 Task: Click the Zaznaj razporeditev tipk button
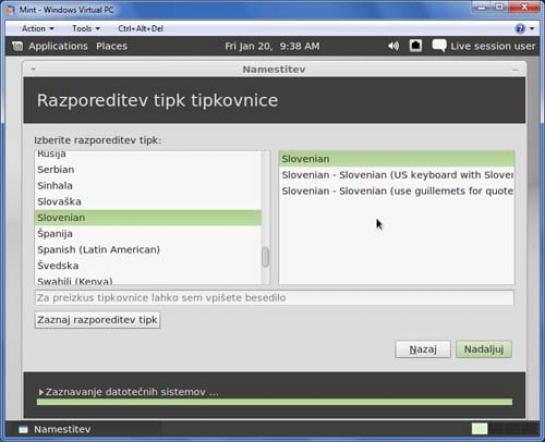click(97, 320)
